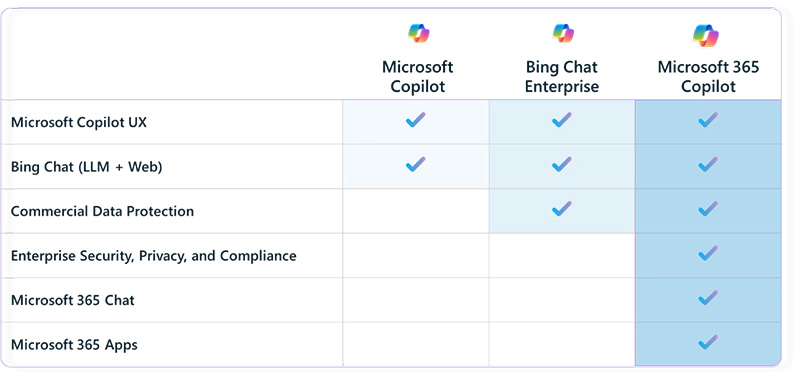Click Enterprise Security, Privacy, and Compliance label
Image resolution: width=800 pixels, height=378 pixels.
154,256
